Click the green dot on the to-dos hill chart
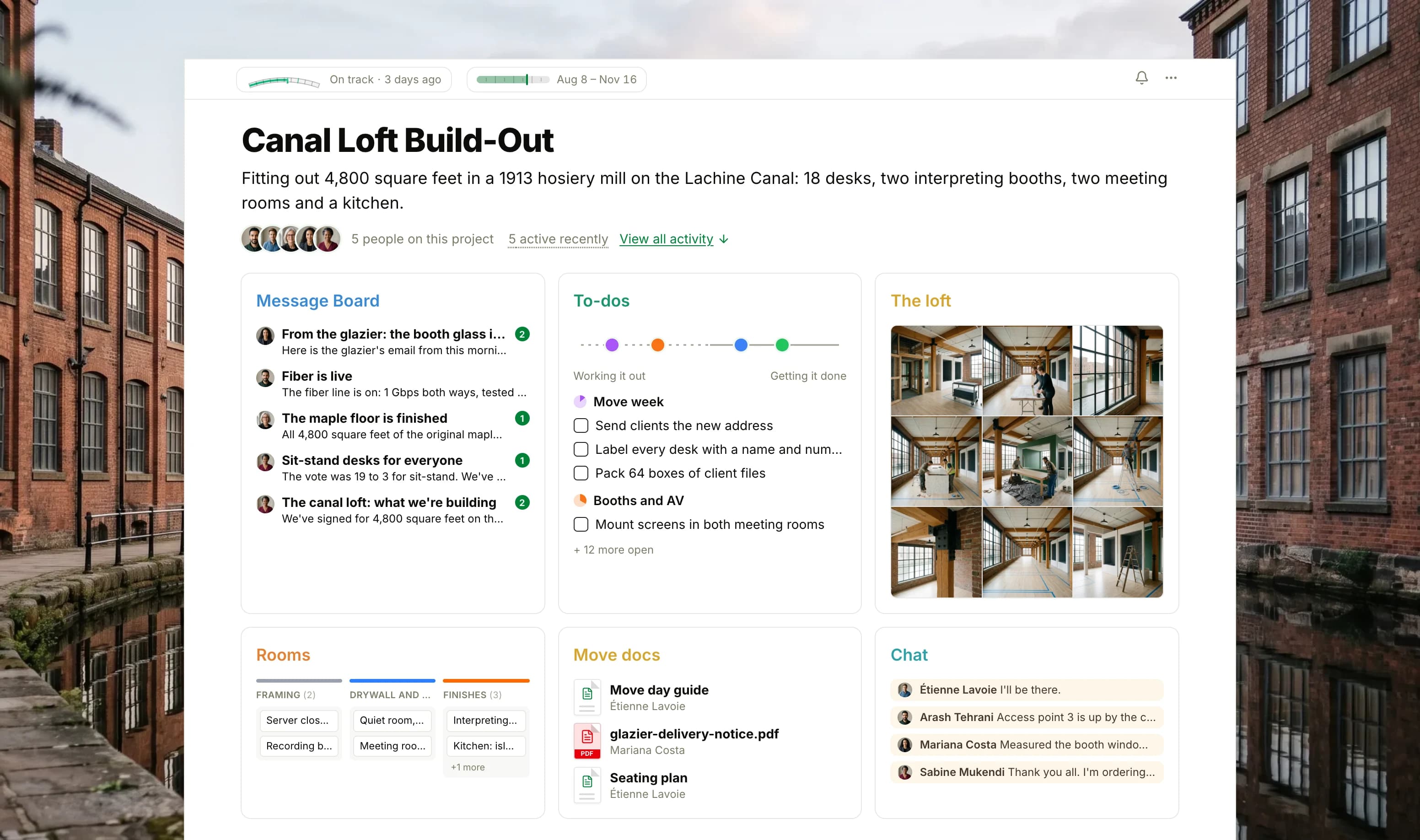The width and height of the screenshot is (1420, 840). [x=782, y=345]
